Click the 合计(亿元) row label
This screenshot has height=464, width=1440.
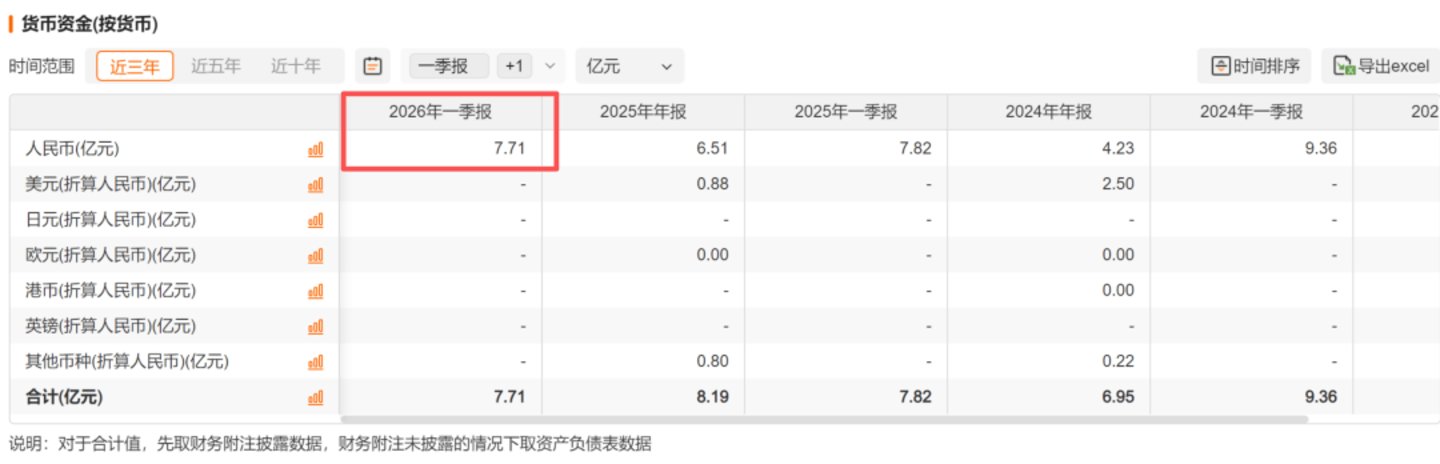point(64,398)
